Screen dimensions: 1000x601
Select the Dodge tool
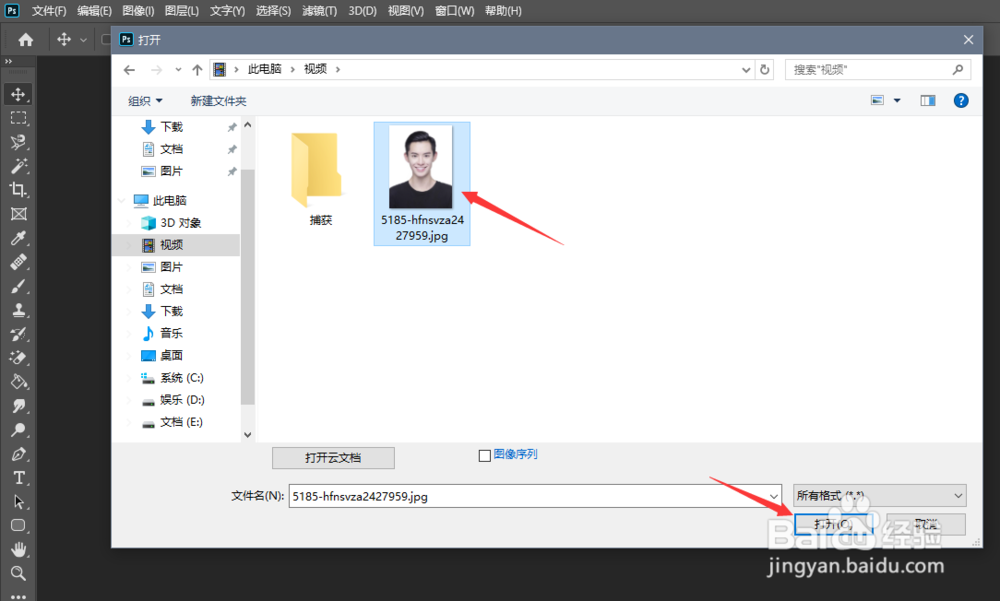[x=18, y=430]
